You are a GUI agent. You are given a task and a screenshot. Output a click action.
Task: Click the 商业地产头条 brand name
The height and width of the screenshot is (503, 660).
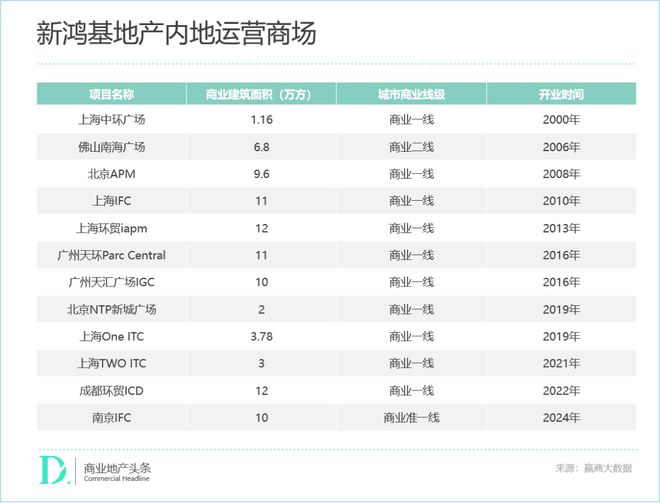[117, 468]
